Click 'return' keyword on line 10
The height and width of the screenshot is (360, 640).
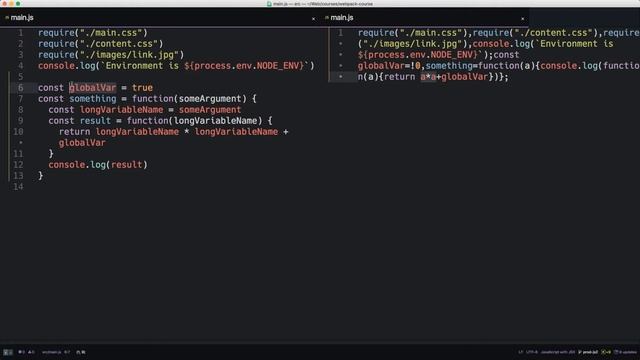pyautogui.click(x=74, y=132)
